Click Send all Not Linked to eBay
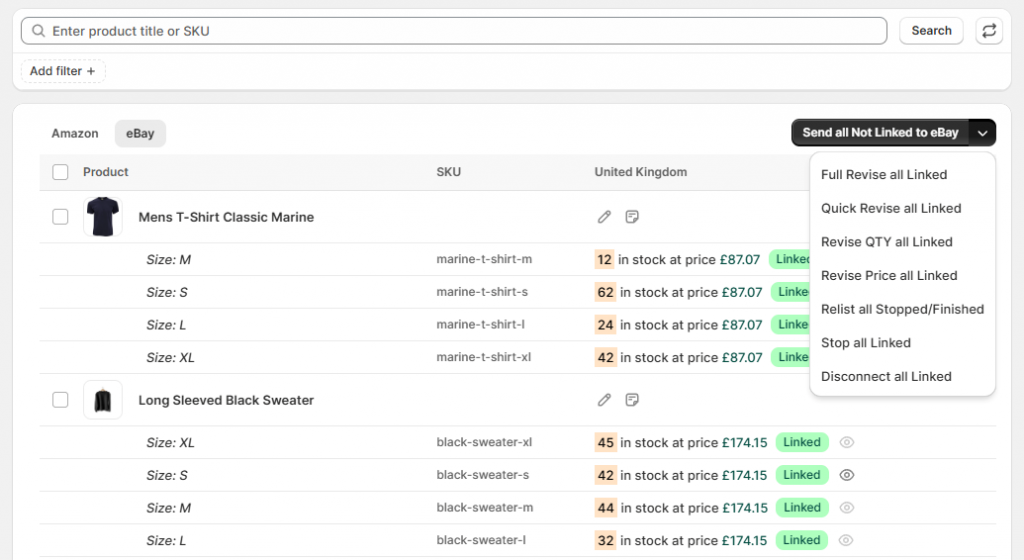This screenshot has width=1024, height=560. click(x=880, y=133)
